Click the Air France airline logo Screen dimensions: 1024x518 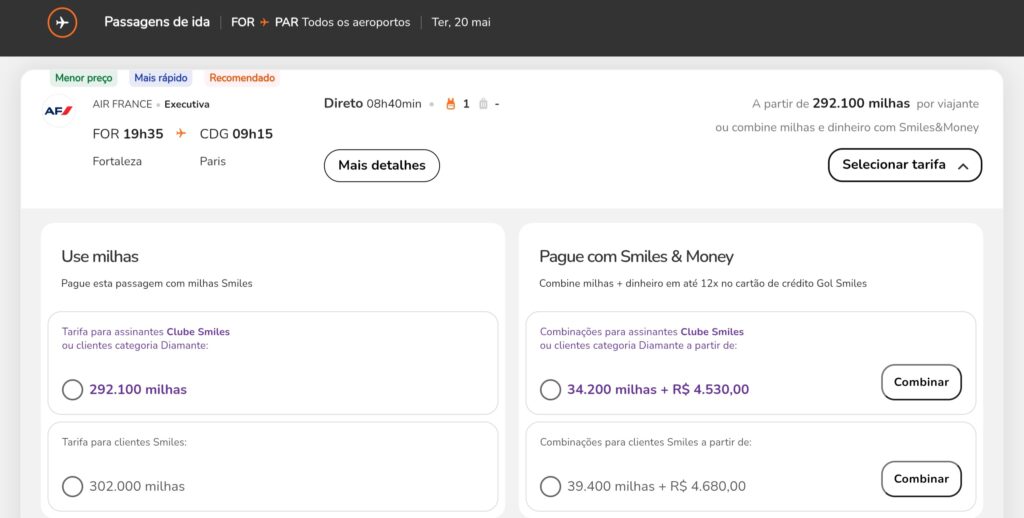pyautogui.click(x=57, y=110)
